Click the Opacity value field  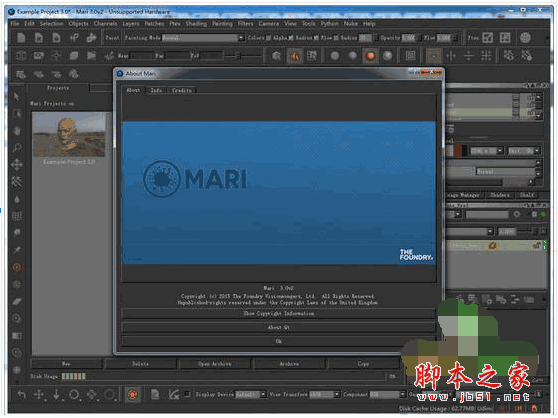409,38
